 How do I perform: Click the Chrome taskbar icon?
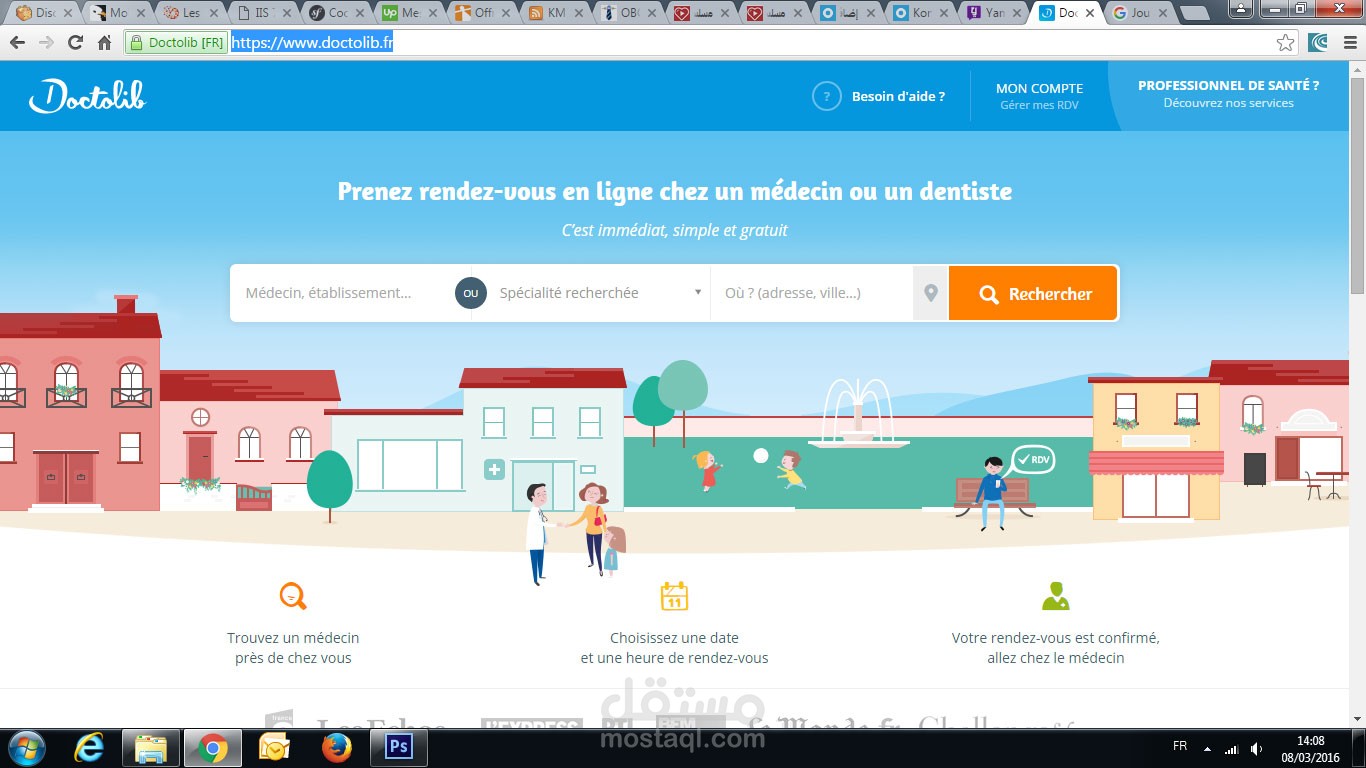point(212,748)
